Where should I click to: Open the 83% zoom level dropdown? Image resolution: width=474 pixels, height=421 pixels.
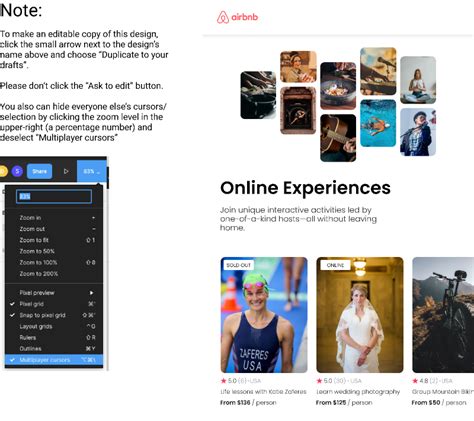[x=92, y=171]
